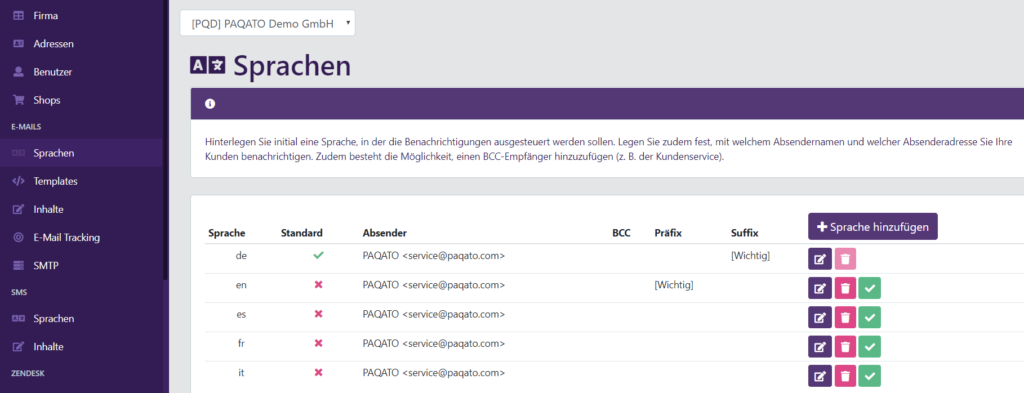Select Sprachen under E-MAILS
Image resolution: width=1024 pixels, height=393 pixels.
(x=54, y=153)
